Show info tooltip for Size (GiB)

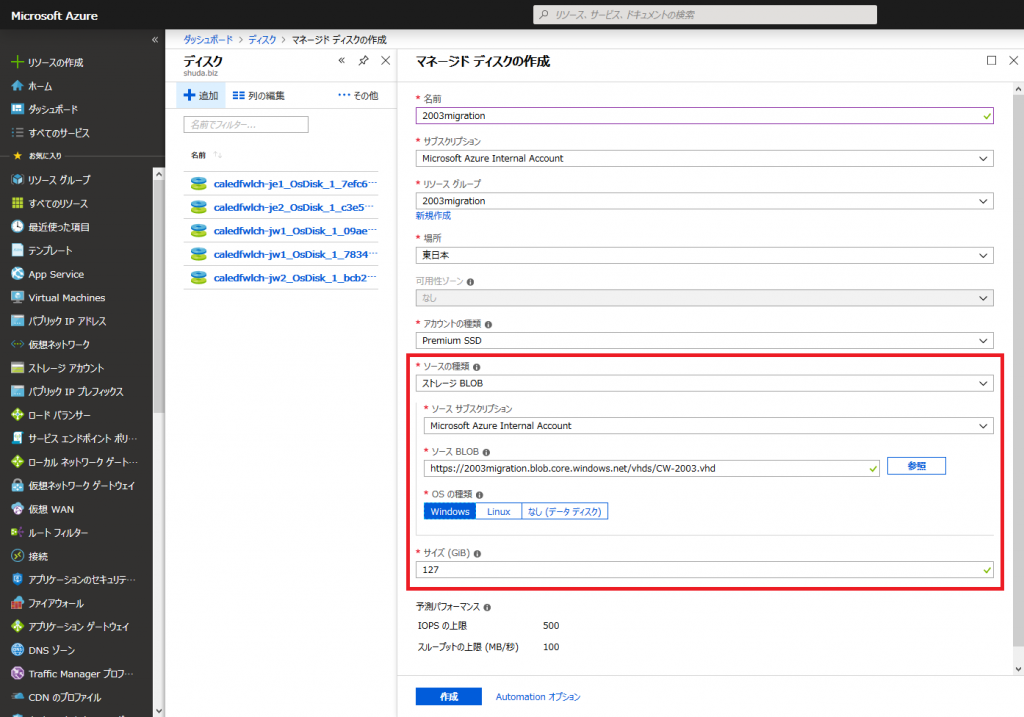pos(477,554)
